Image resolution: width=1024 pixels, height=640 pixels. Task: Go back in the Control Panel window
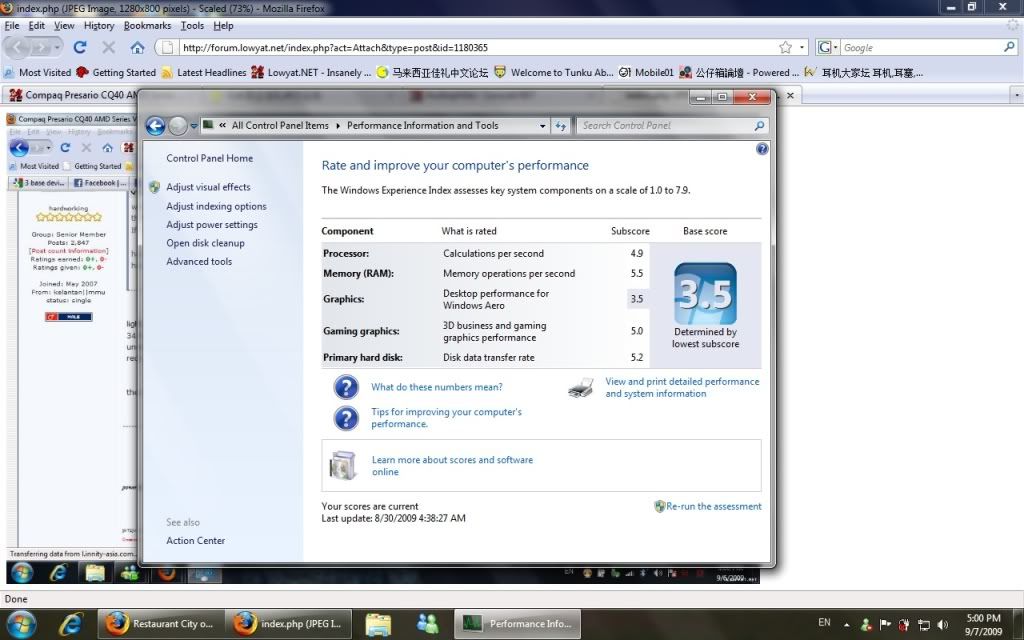click(x=155, y=125)
